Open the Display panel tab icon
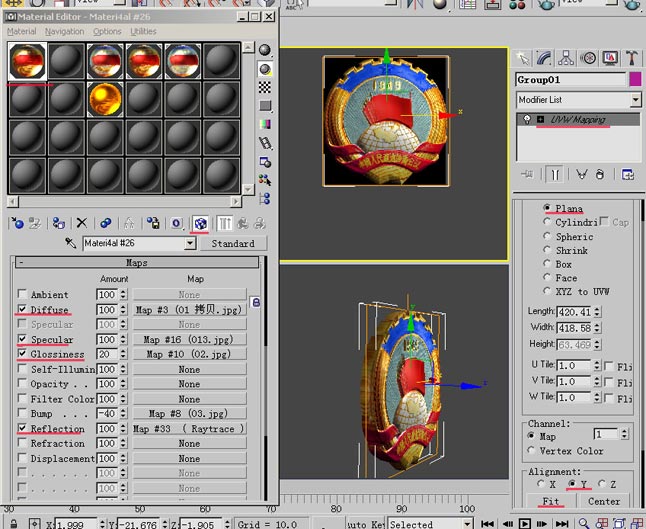The width and height of the screenshot is (646, 529). point(610,59)
